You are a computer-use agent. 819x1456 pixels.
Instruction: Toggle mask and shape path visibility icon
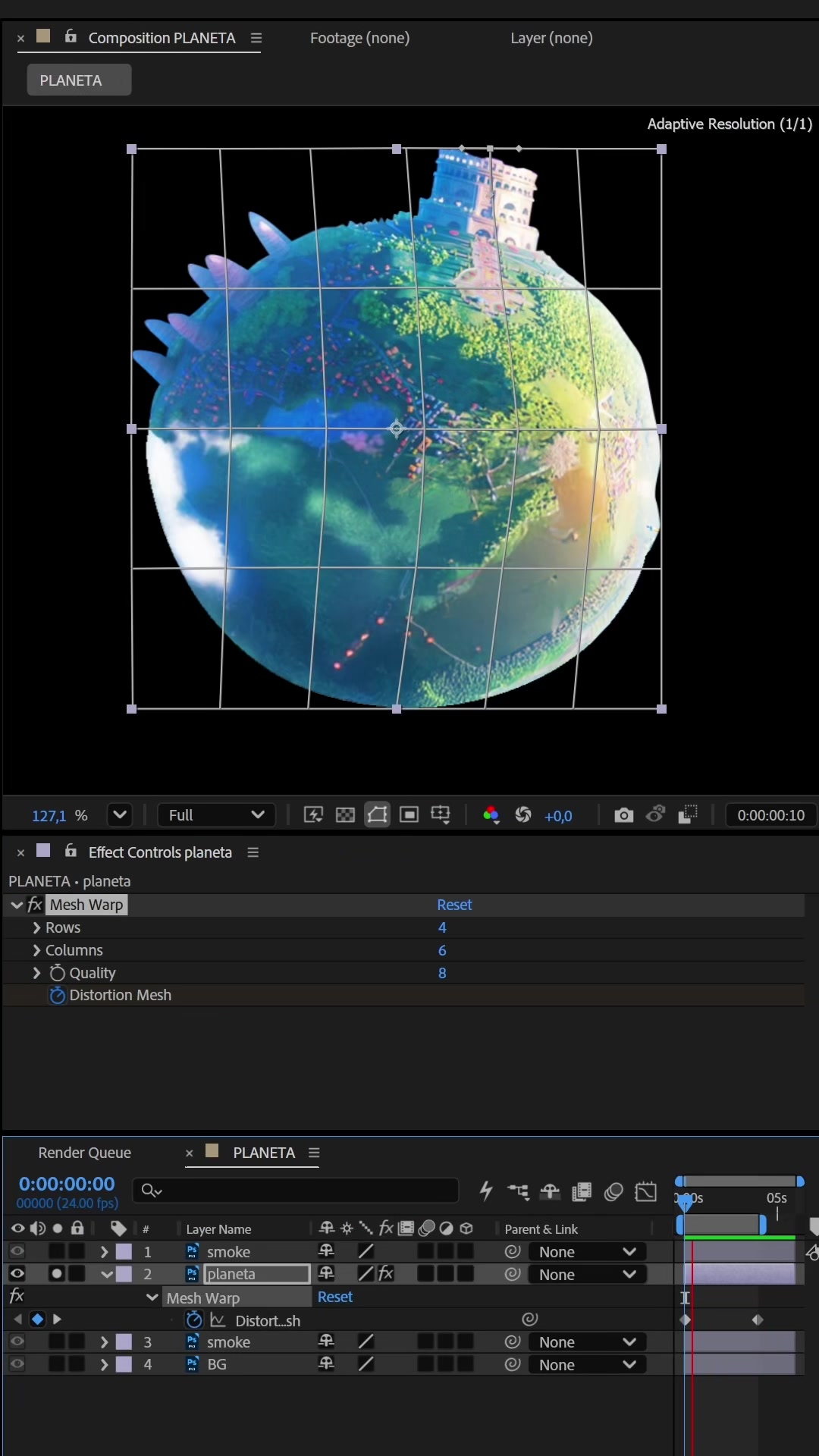point(377,815)
